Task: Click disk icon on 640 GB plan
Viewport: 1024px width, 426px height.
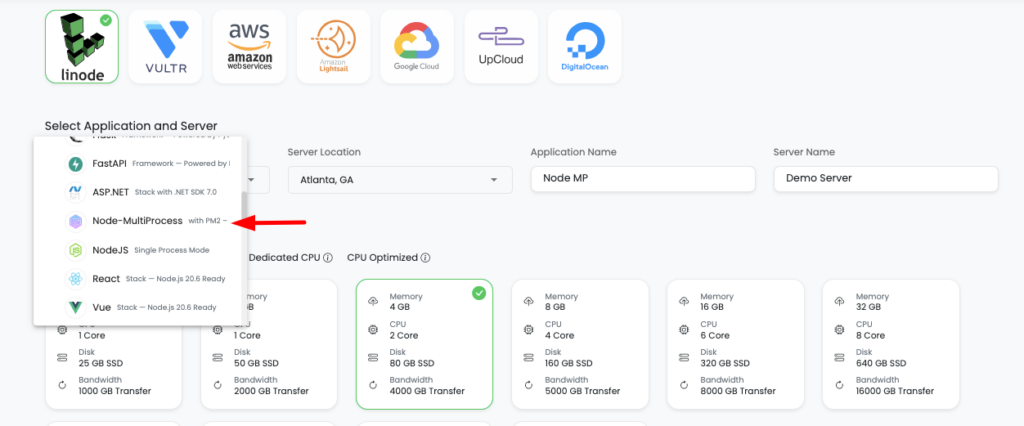Action: pos(840,357)
